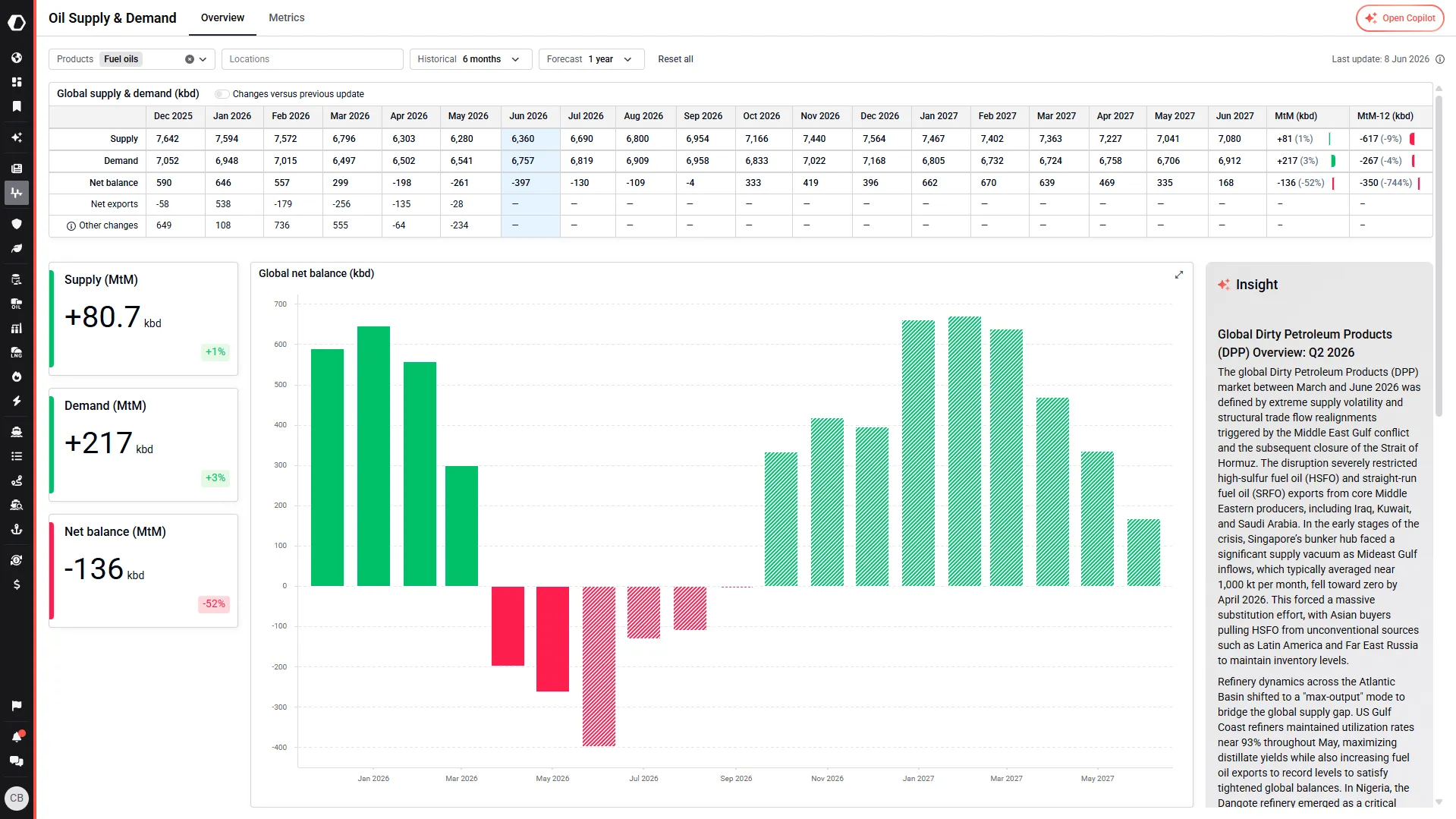Image resolution: width=1456 pixels, height=819 pixels.
Task: Click the tallest green hatched forecast bar
Action: (964, 451)
